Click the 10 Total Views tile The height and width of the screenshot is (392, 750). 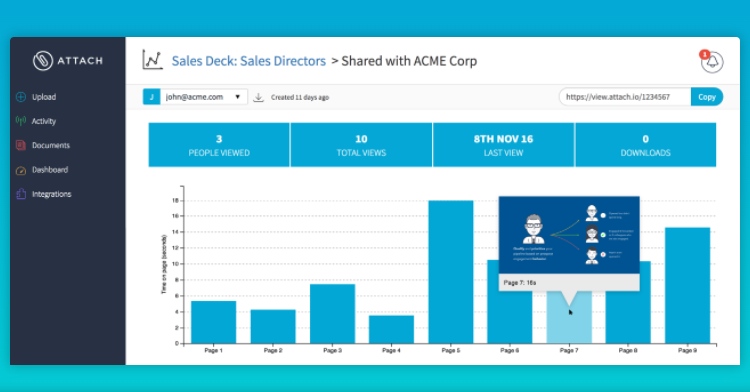(361, 145)
